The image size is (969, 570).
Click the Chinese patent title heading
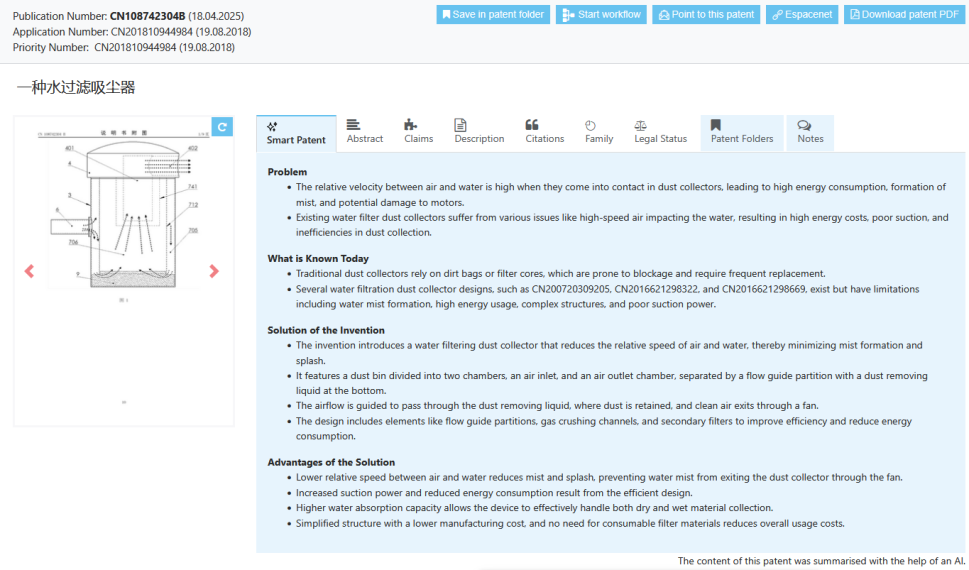[x=76, y=88]
